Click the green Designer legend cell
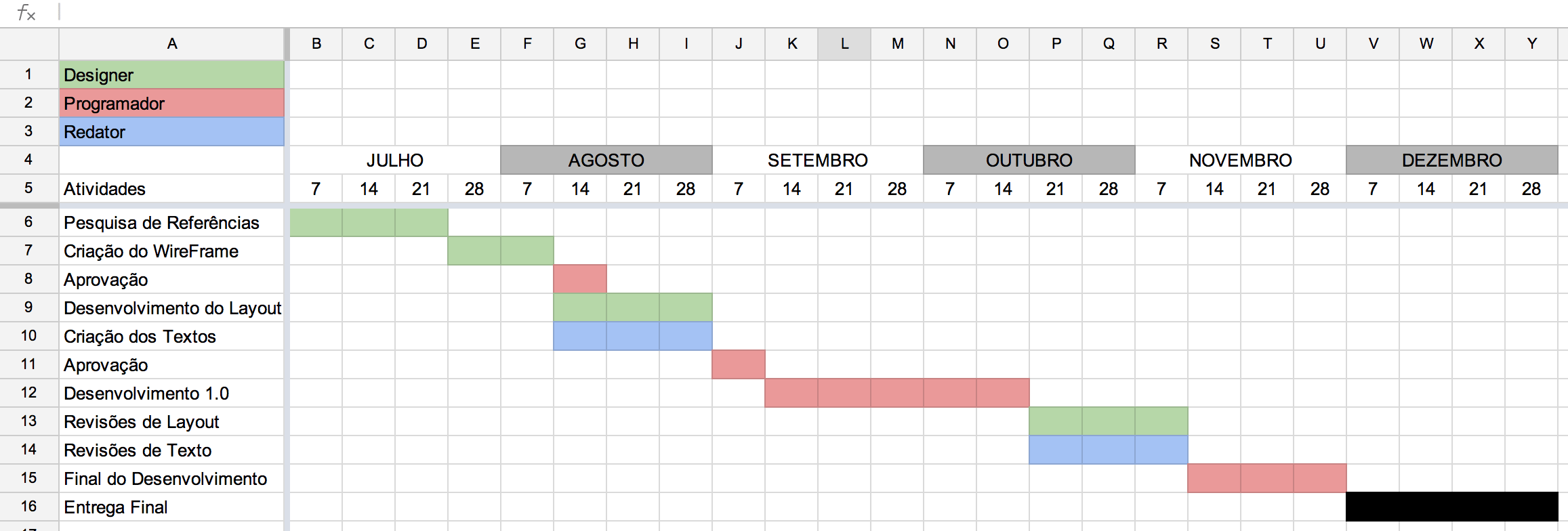The image size is (1568, 531). pyautogui.click(x=171, y=75)
